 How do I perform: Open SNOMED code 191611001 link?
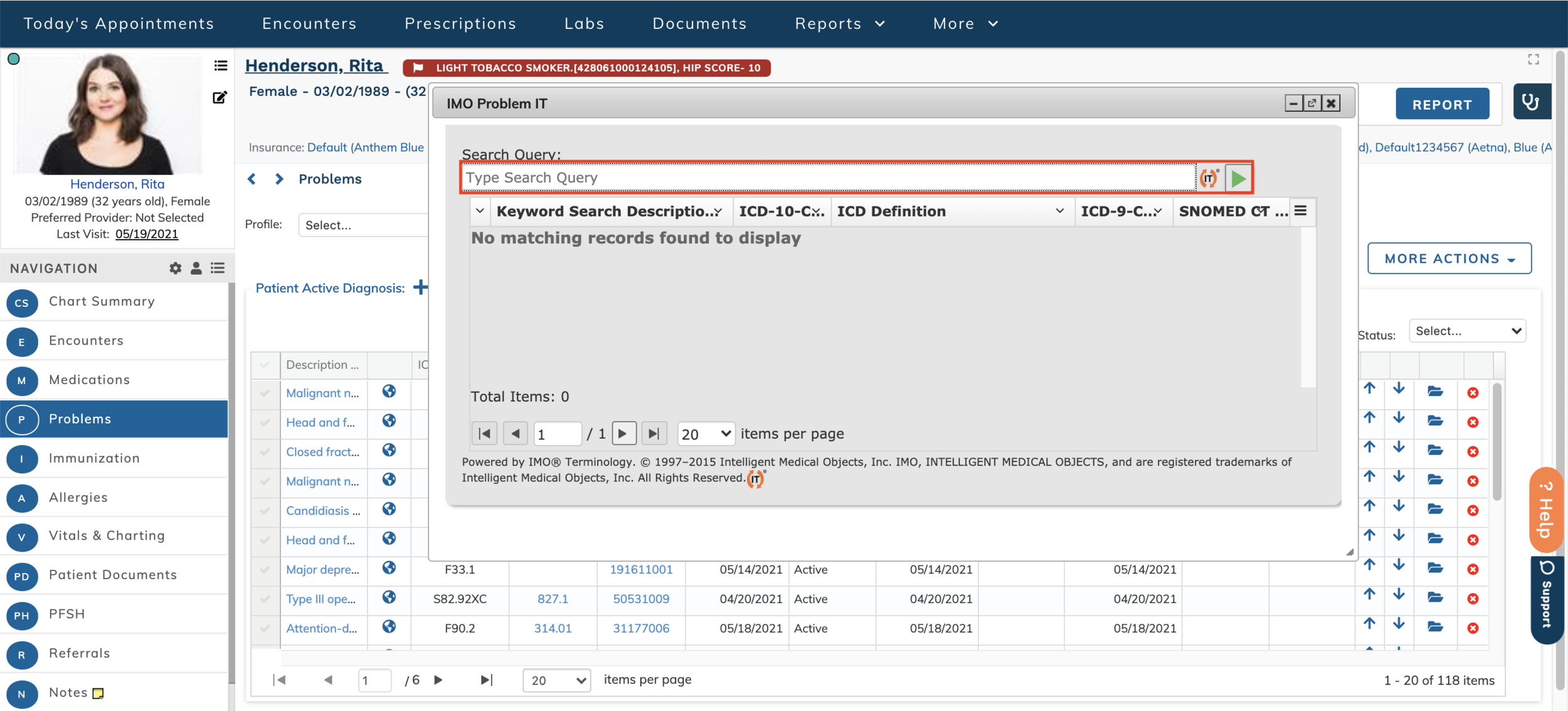(x=640, y=569)
